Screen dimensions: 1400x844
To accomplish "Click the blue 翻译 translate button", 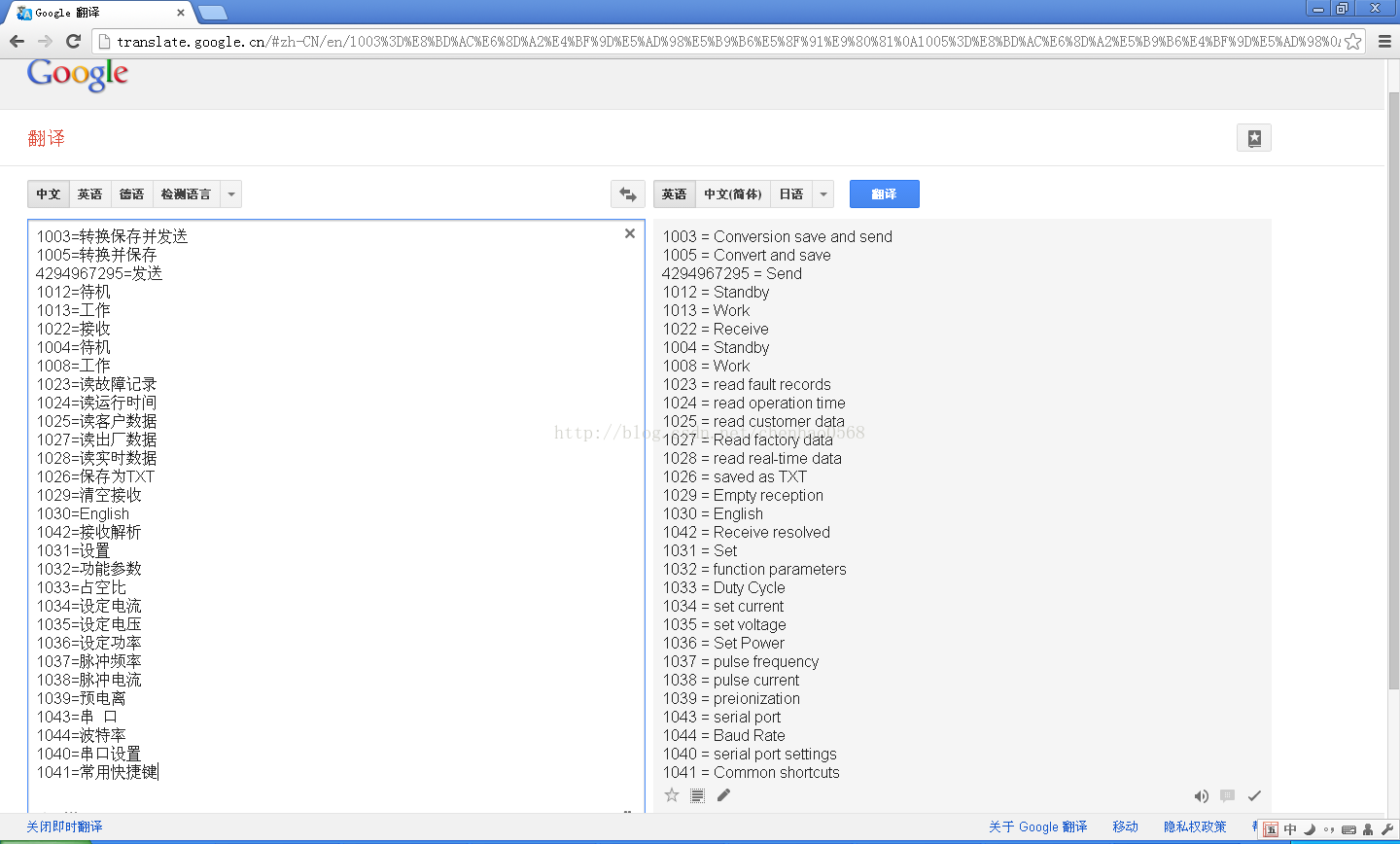I will pyautogui.click(x=885, y=194).
